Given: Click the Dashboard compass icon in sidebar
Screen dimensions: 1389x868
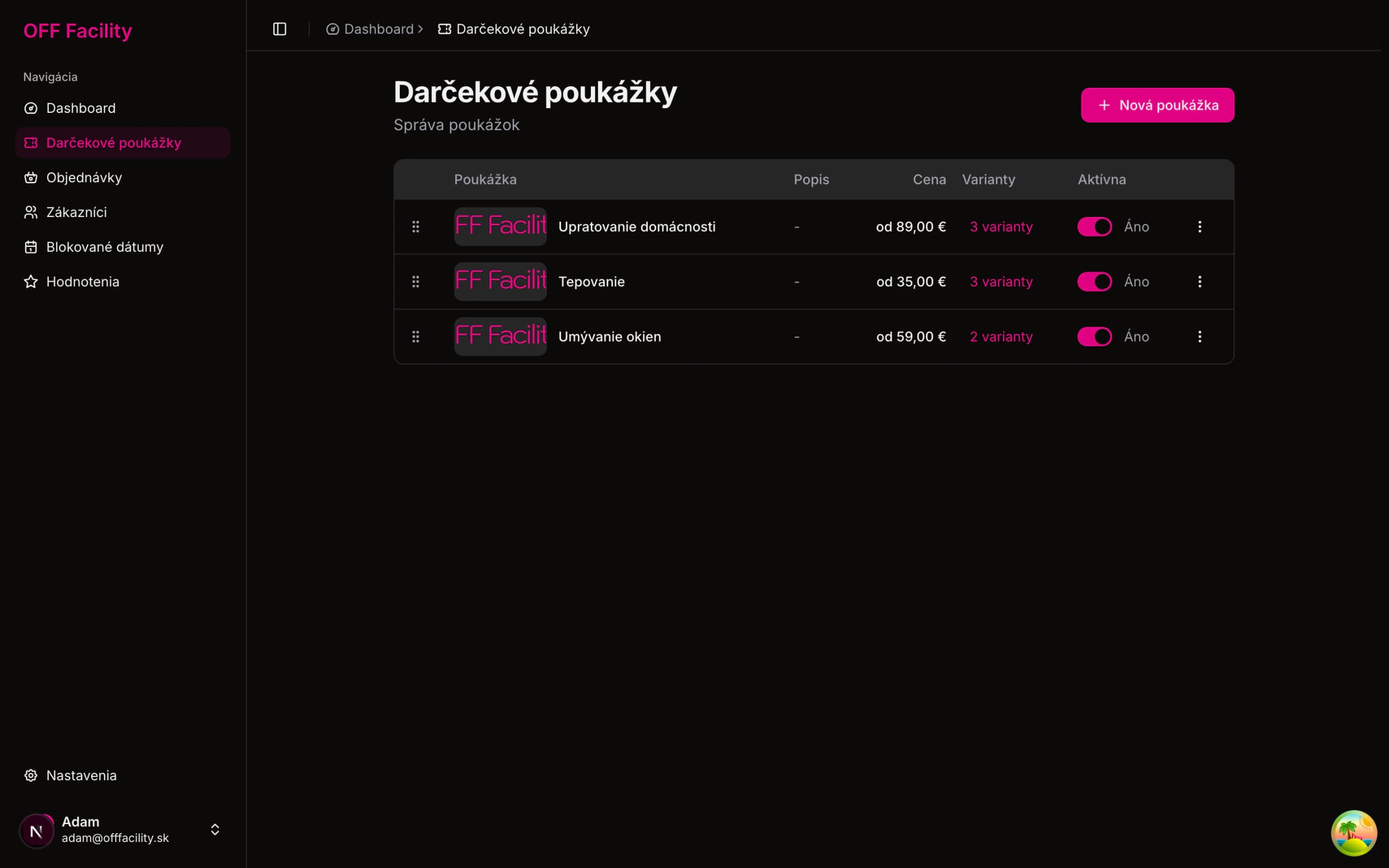Looking at the screenshot, I should point(31,108).
